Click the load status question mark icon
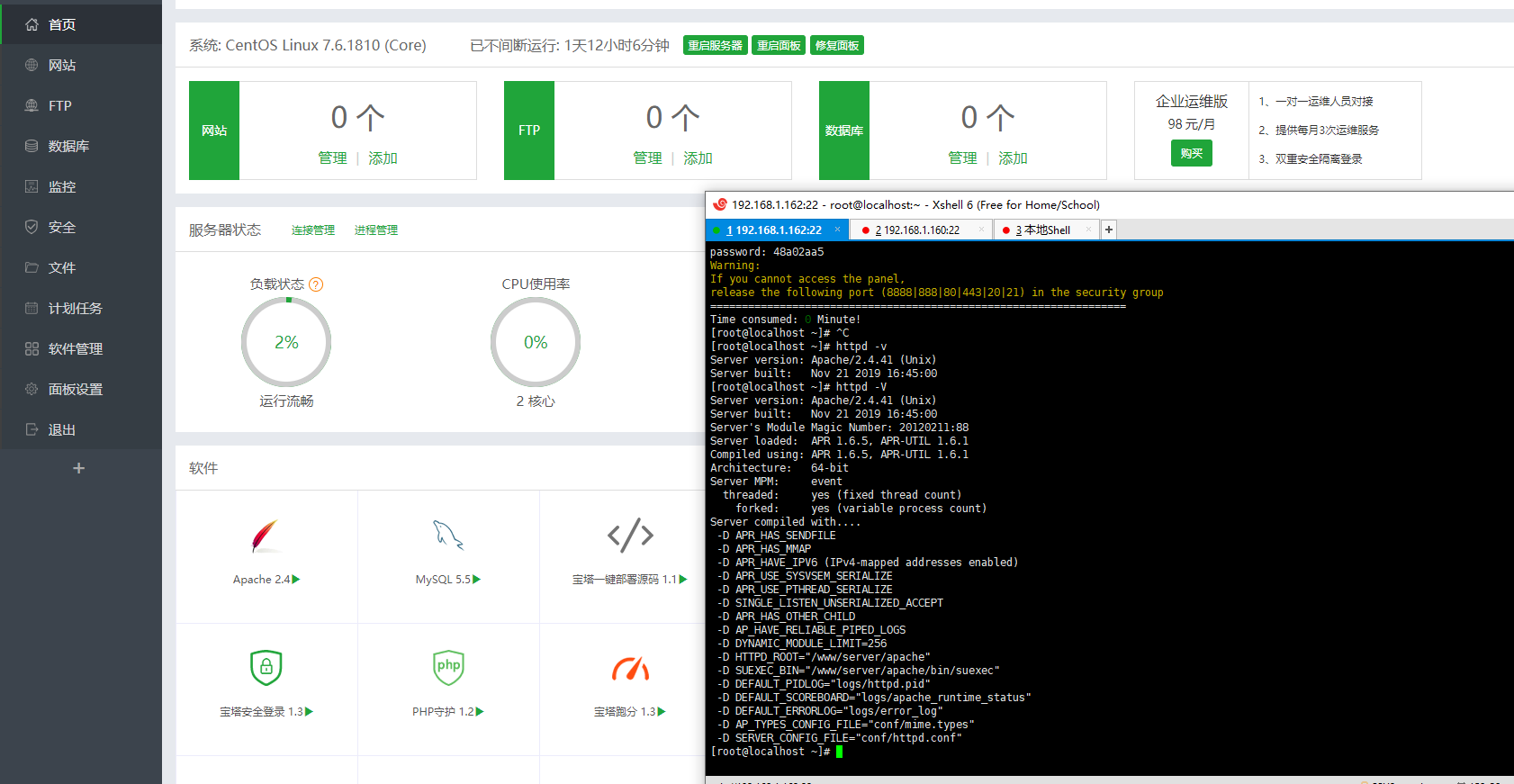Viewport: 1514px width, 784px height. pyautogui.click(x=316, y=284)
